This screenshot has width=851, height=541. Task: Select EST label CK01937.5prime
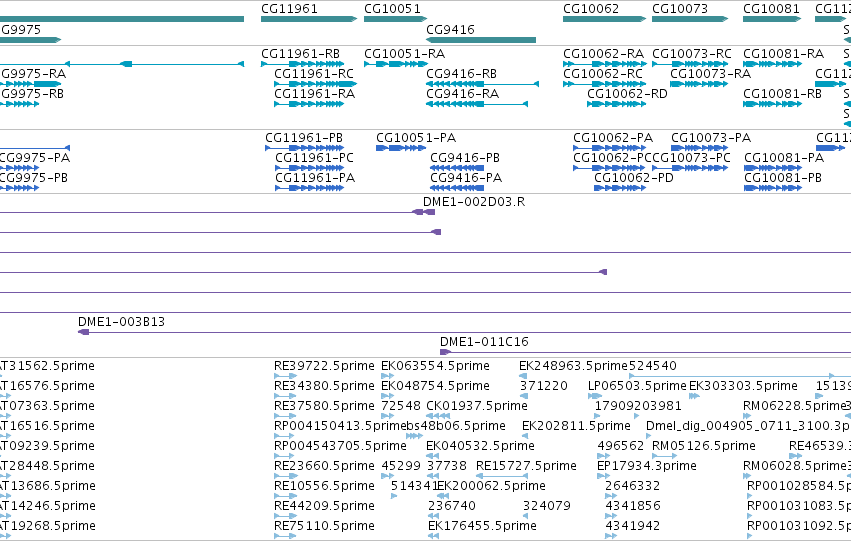pos(477,406)
